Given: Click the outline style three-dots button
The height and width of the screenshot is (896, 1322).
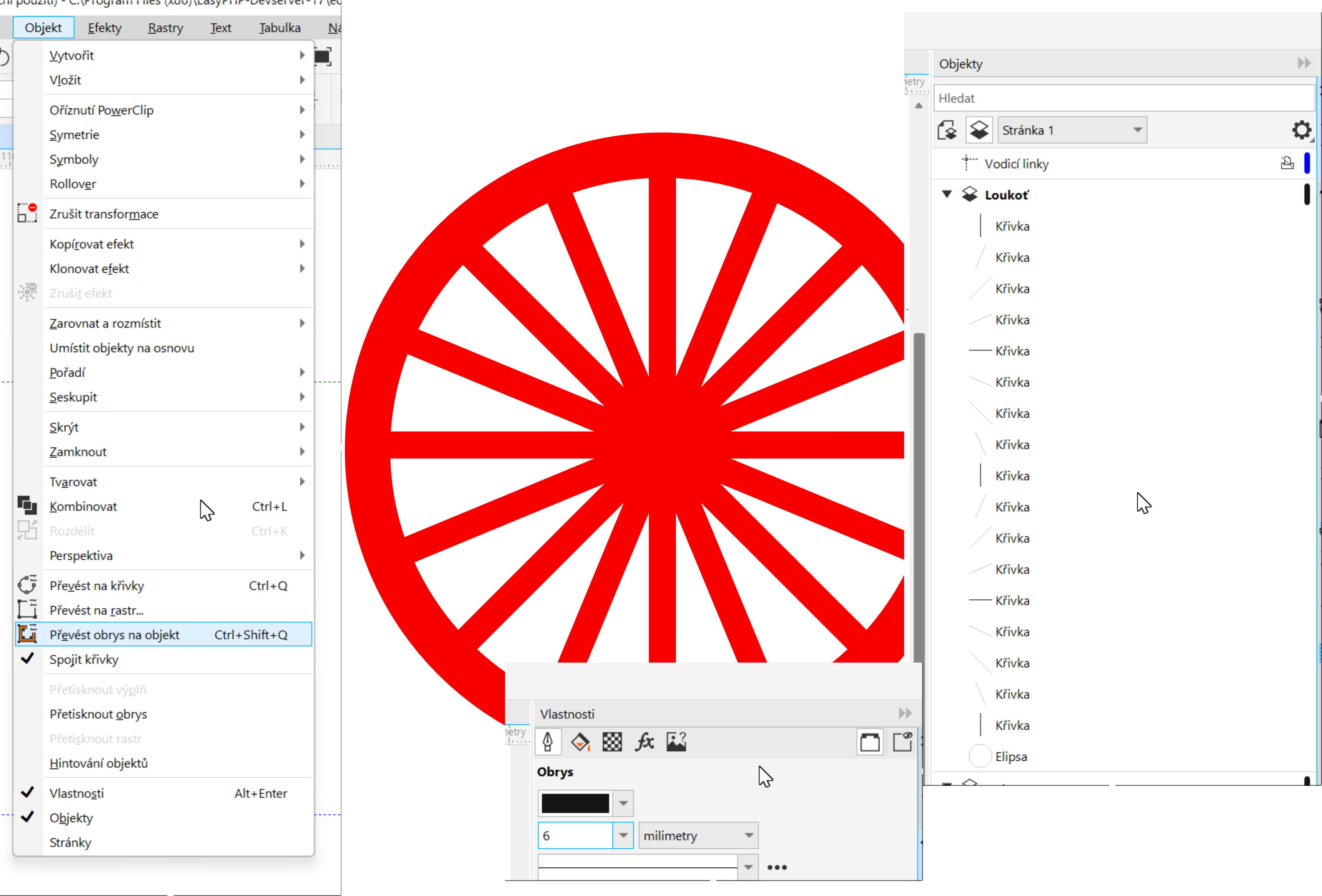Looking at the screenshot, I should coord(777,867).
